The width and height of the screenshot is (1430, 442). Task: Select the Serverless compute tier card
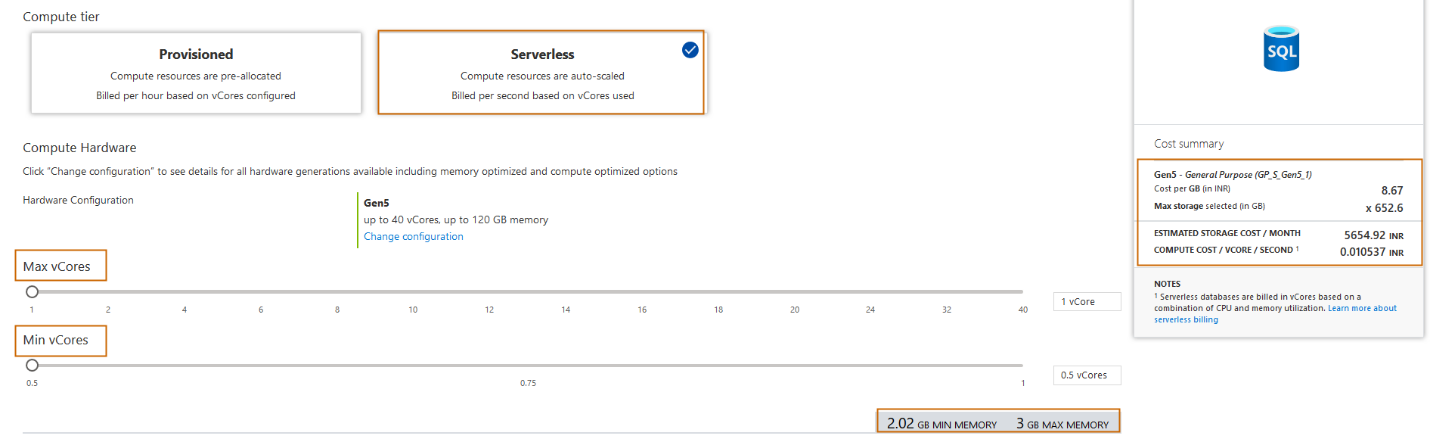pyautogui.click(x=542, y=72)
